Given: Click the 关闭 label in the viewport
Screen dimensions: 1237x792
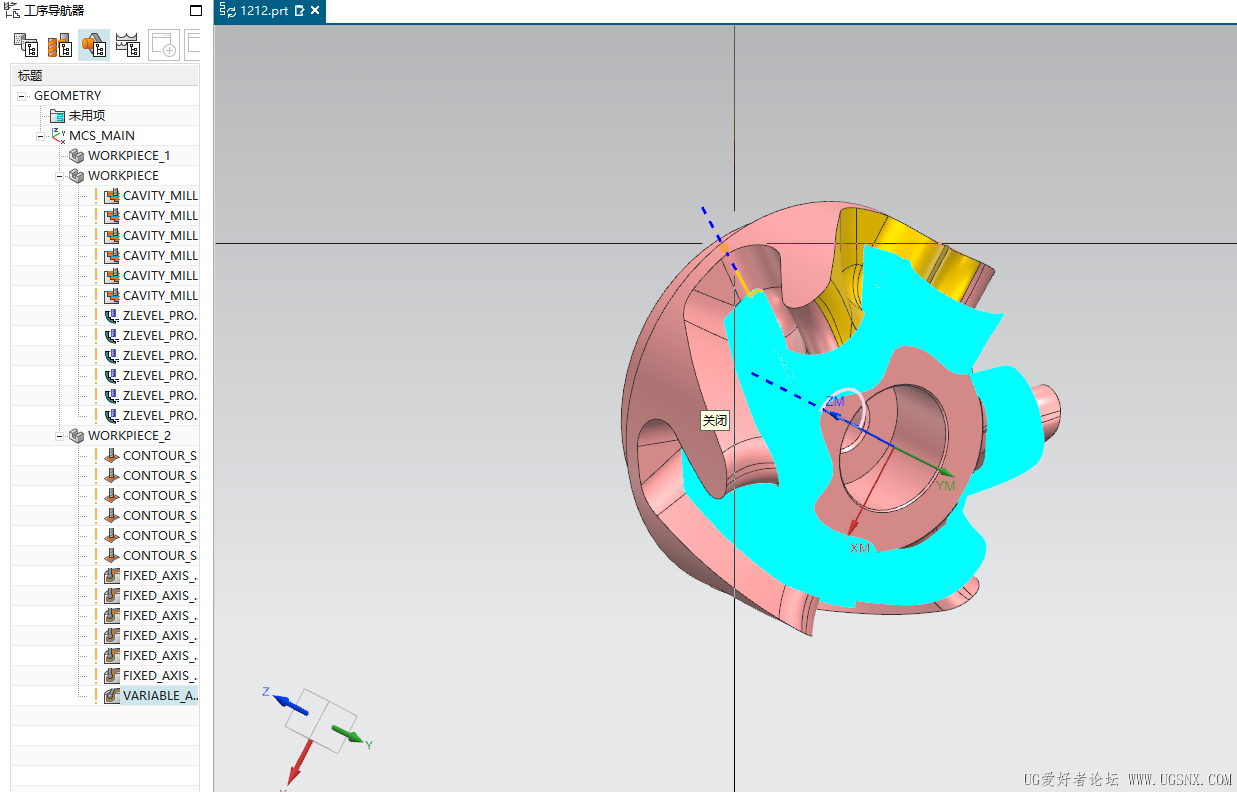Looking at the screenshot, I should pos(714,421).
